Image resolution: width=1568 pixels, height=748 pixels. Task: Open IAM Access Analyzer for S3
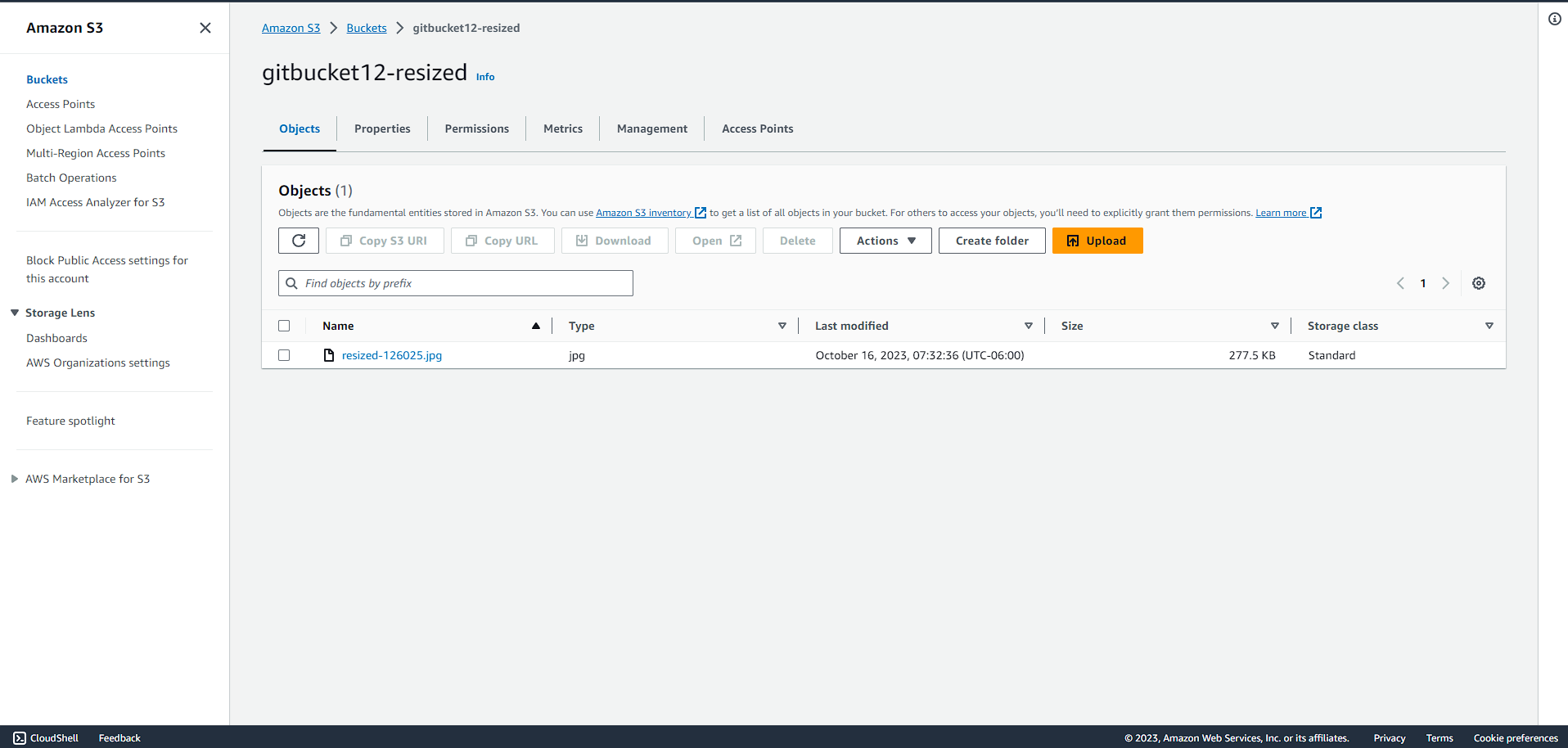click(95, 202)
